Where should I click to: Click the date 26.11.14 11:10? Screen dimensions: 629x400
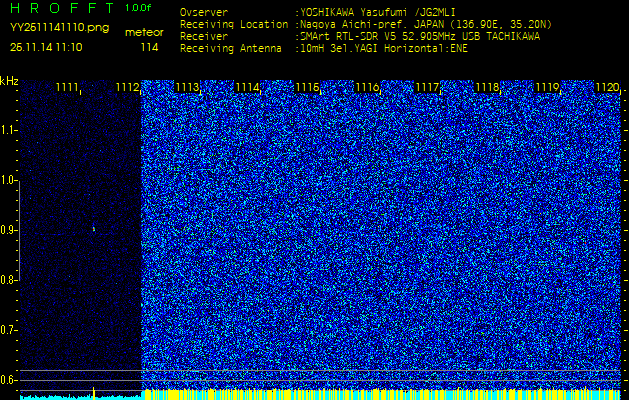[46, 47]
